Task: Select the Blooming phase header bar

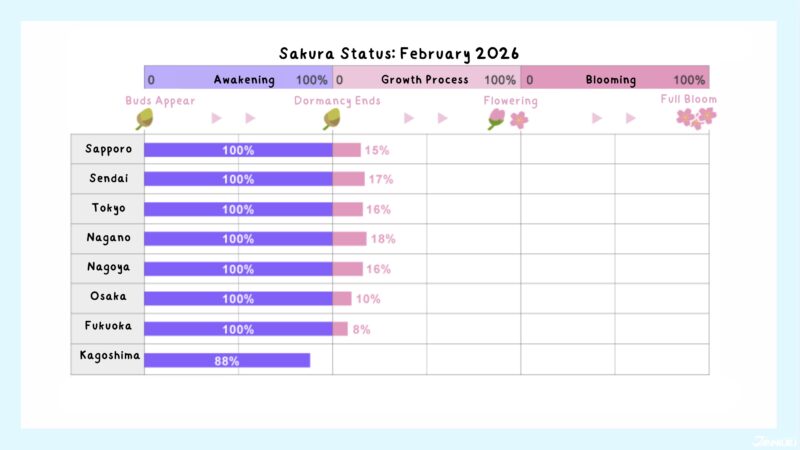Action: (614, 79)
